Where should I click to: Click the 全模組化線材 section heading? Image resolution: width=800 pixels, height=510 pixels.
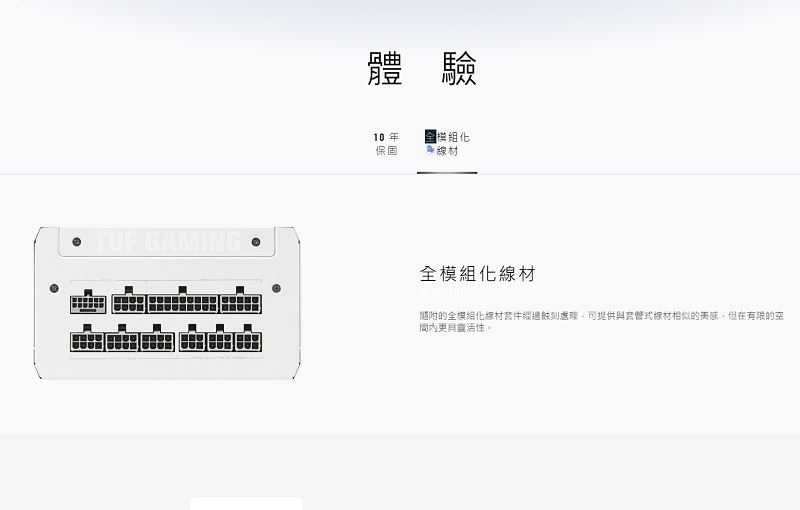[478, 274]
